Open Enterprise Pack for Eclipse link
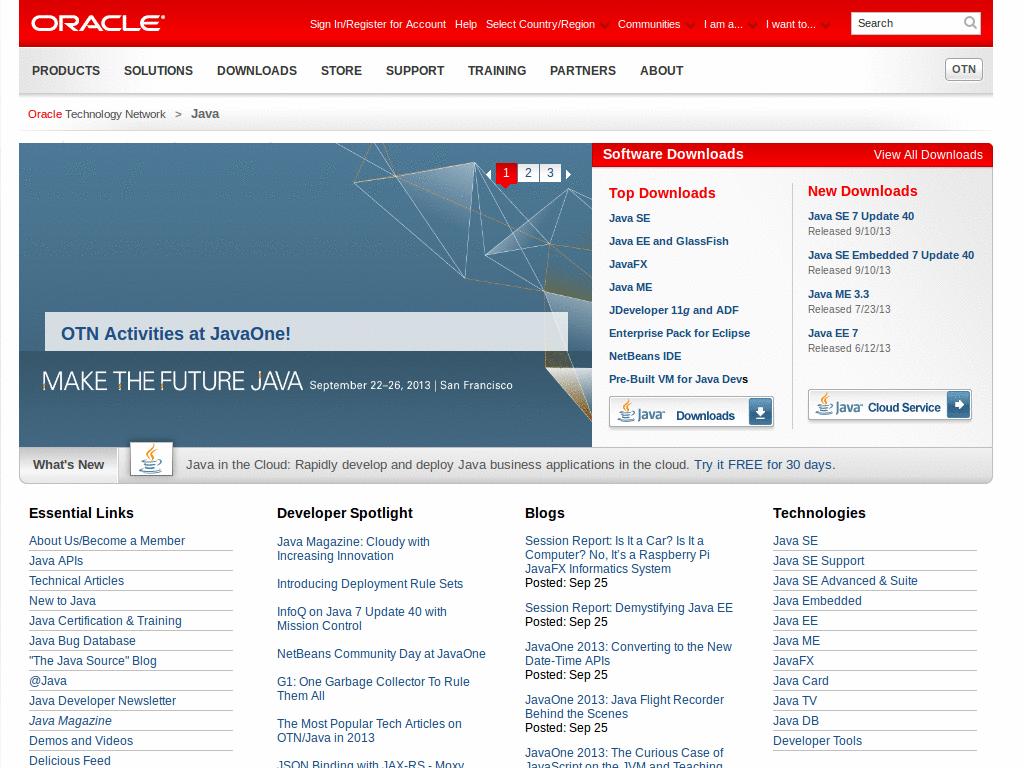 click(x=679, y=333)
